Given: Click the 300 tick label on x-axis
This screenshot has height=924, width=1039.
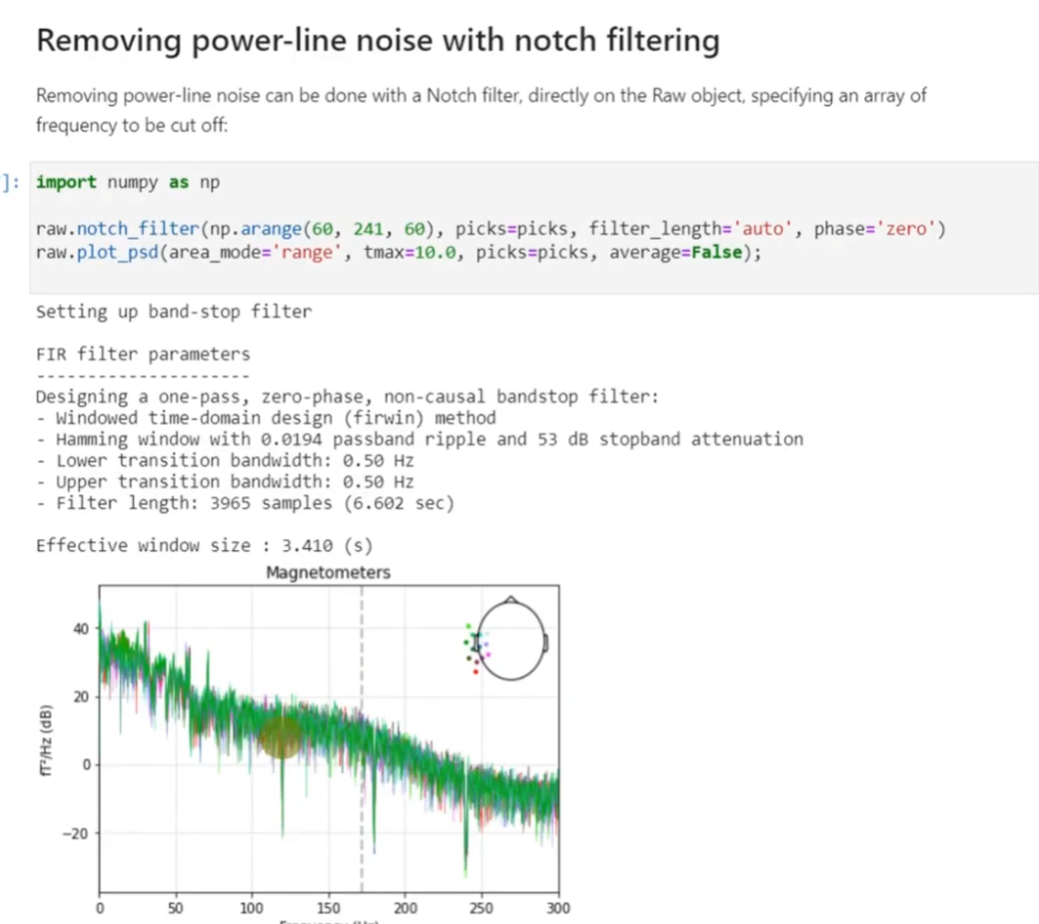Looking at the screenshot, I should point(558,908).
